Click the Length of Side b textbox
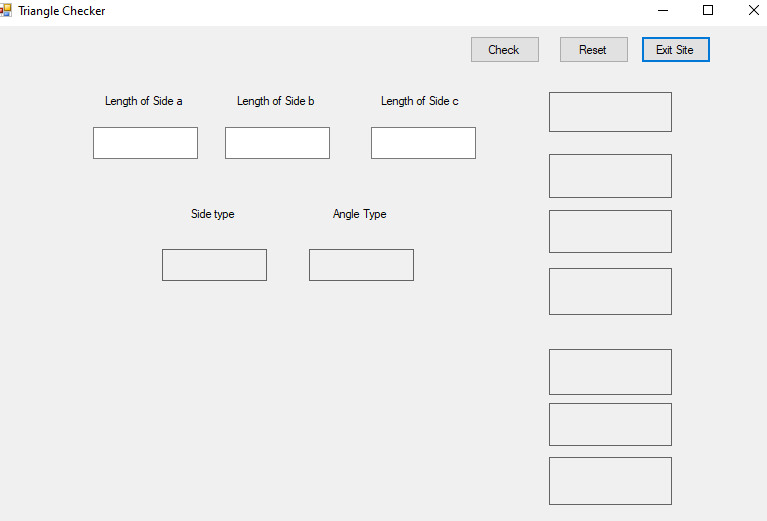The image size is (767, 521). coord(277,143)
